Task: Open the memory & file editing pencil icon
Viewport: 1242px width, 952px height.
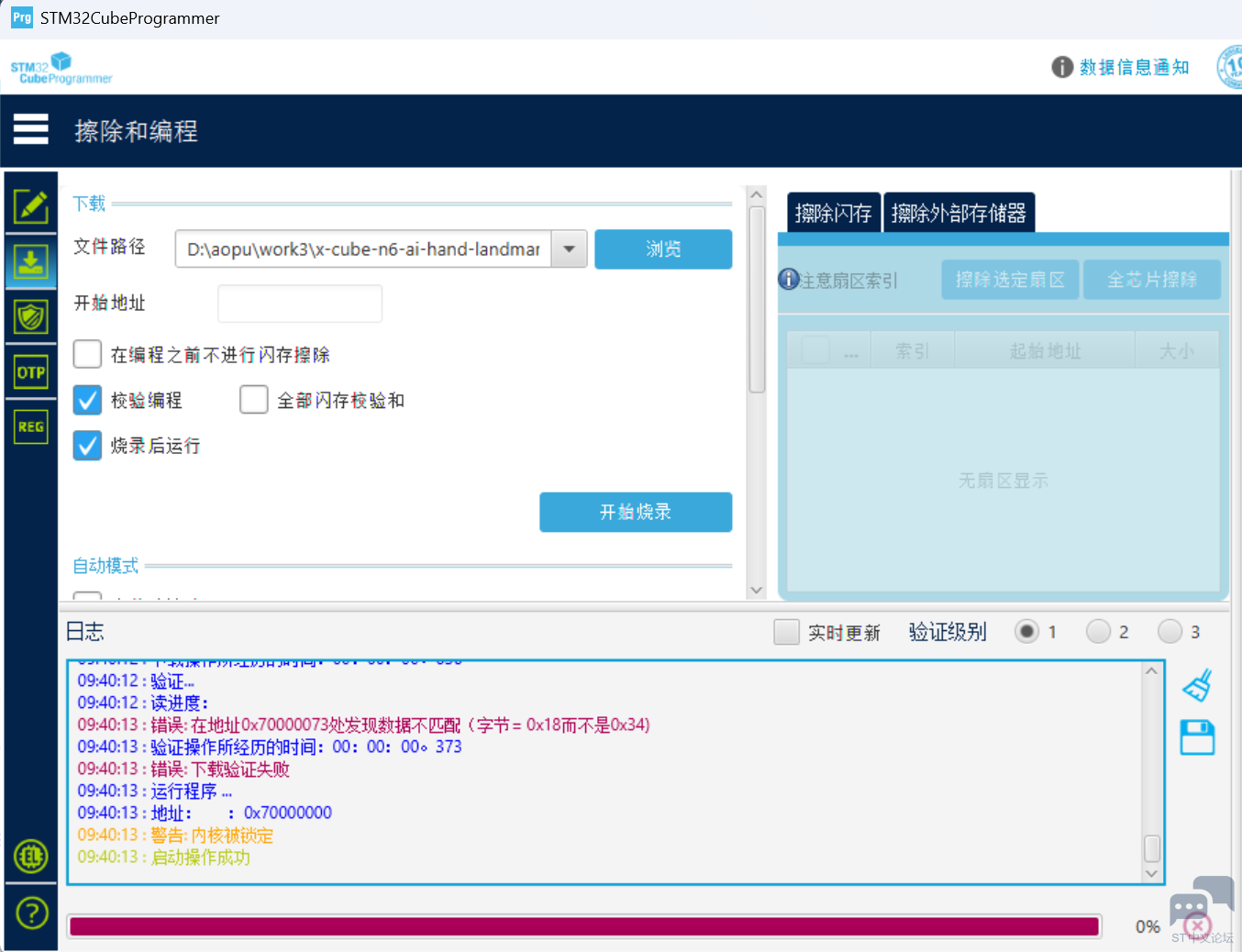Action: point(31,206)
